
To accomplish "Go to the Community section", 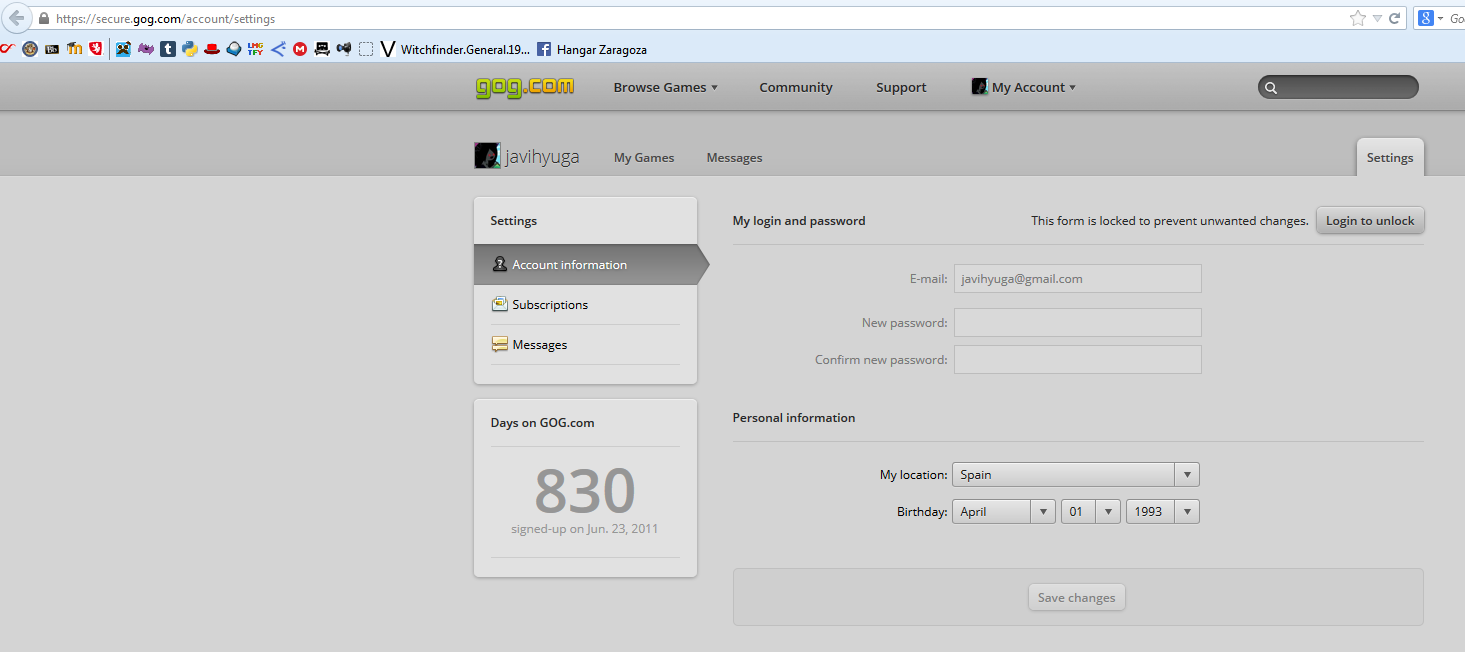I will pos(795,87).
